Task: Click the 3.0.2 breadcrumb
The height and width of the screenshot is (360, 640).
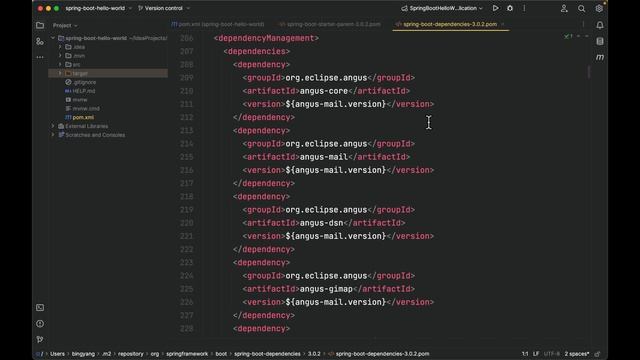Action: pyautogui.click(x=314, y=354)
